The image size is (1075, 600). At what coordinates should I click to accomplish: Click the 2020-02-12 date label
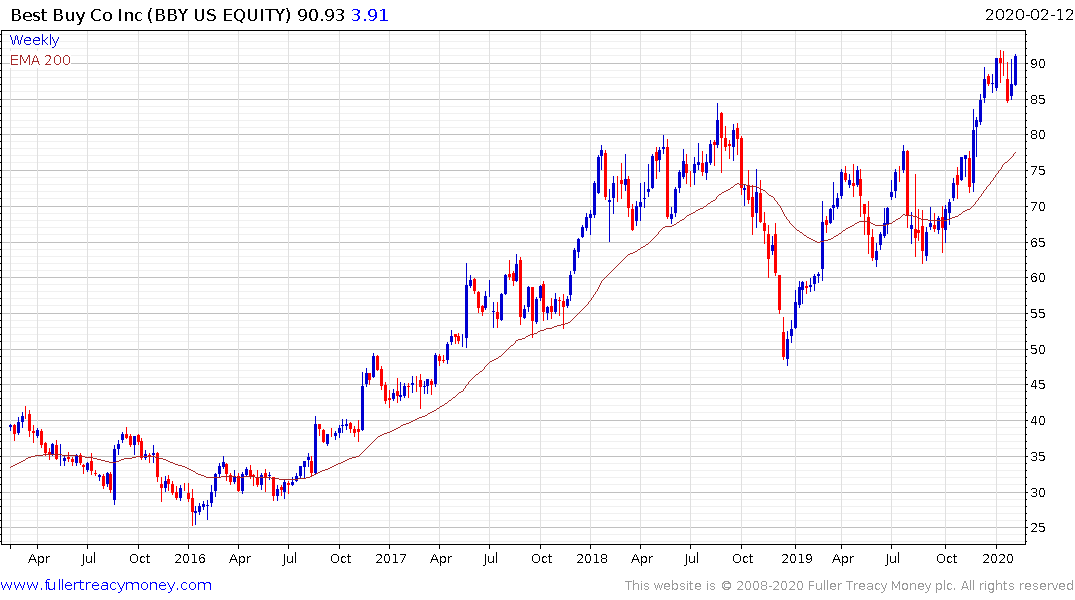(x=1028, y=15)
